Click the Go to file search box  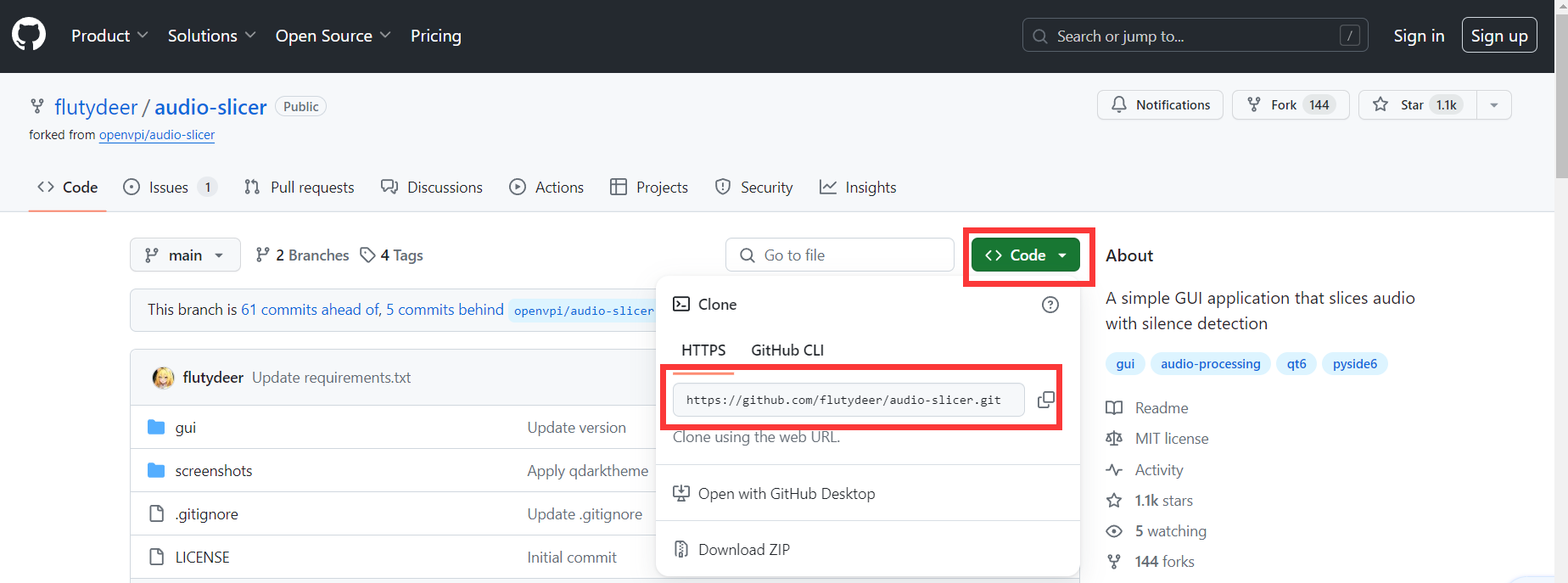pyautogui.click(x=840, y=255)
